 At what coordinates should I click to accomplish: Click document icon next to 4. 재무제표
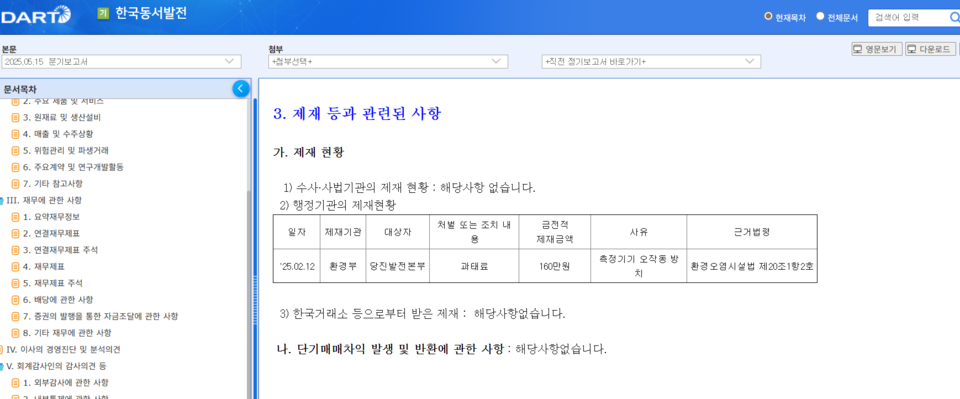click(x=15, y=266)
